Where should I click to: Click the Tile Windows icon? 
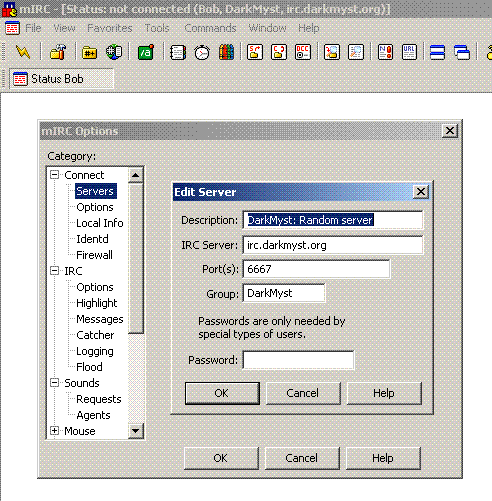[437, 52]
